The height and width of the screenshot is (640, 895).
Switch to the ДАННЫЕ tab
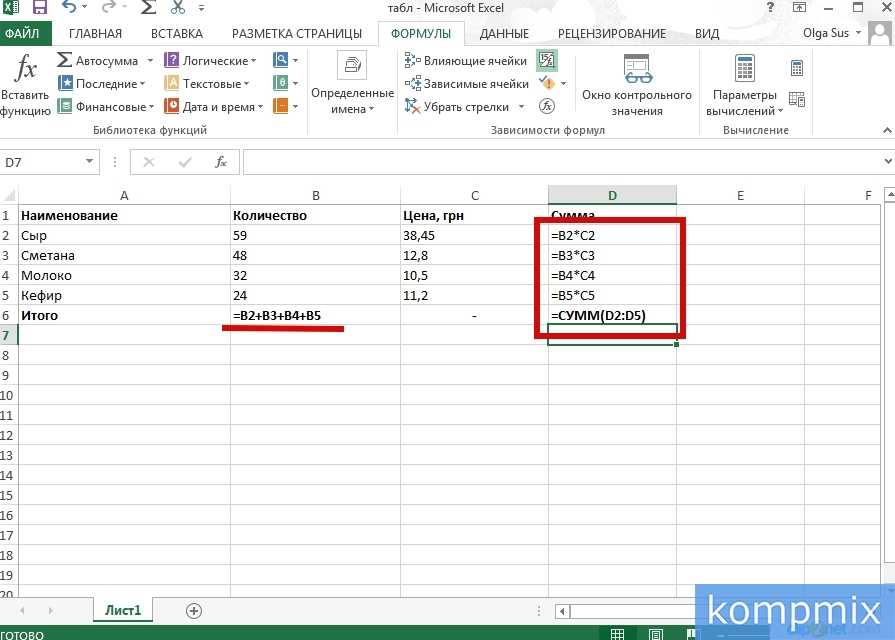tap(504, 34)
